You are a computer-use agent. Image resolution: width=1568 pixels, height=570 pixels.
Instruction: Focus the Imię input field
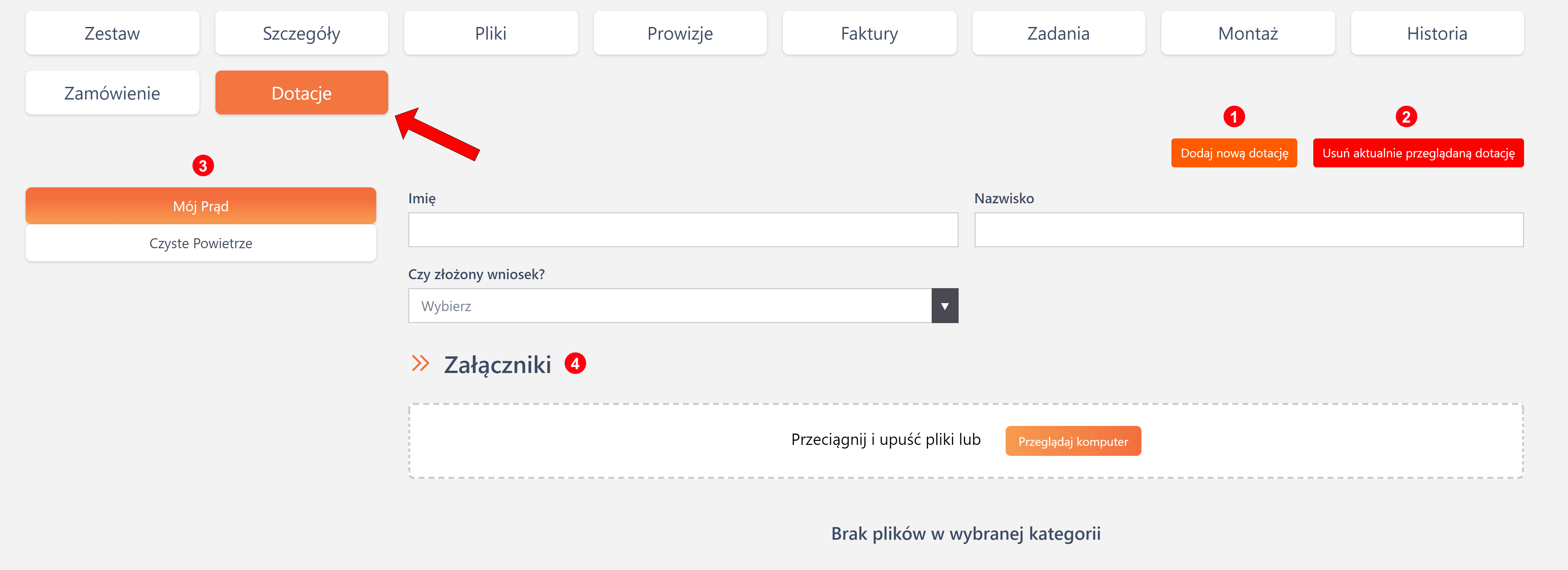(683, 230)
